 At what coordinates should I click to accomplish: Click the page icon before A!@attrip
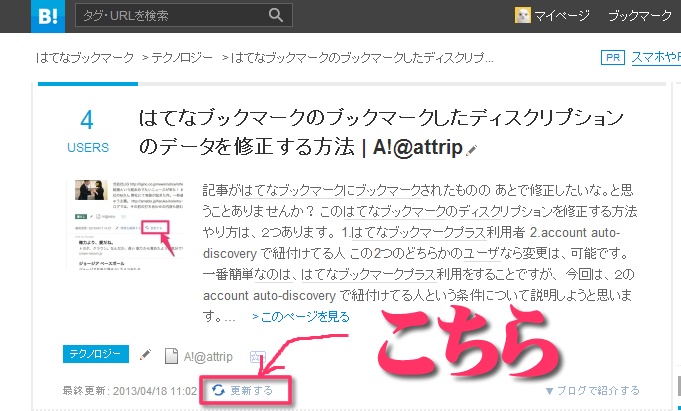coord(171,355)
